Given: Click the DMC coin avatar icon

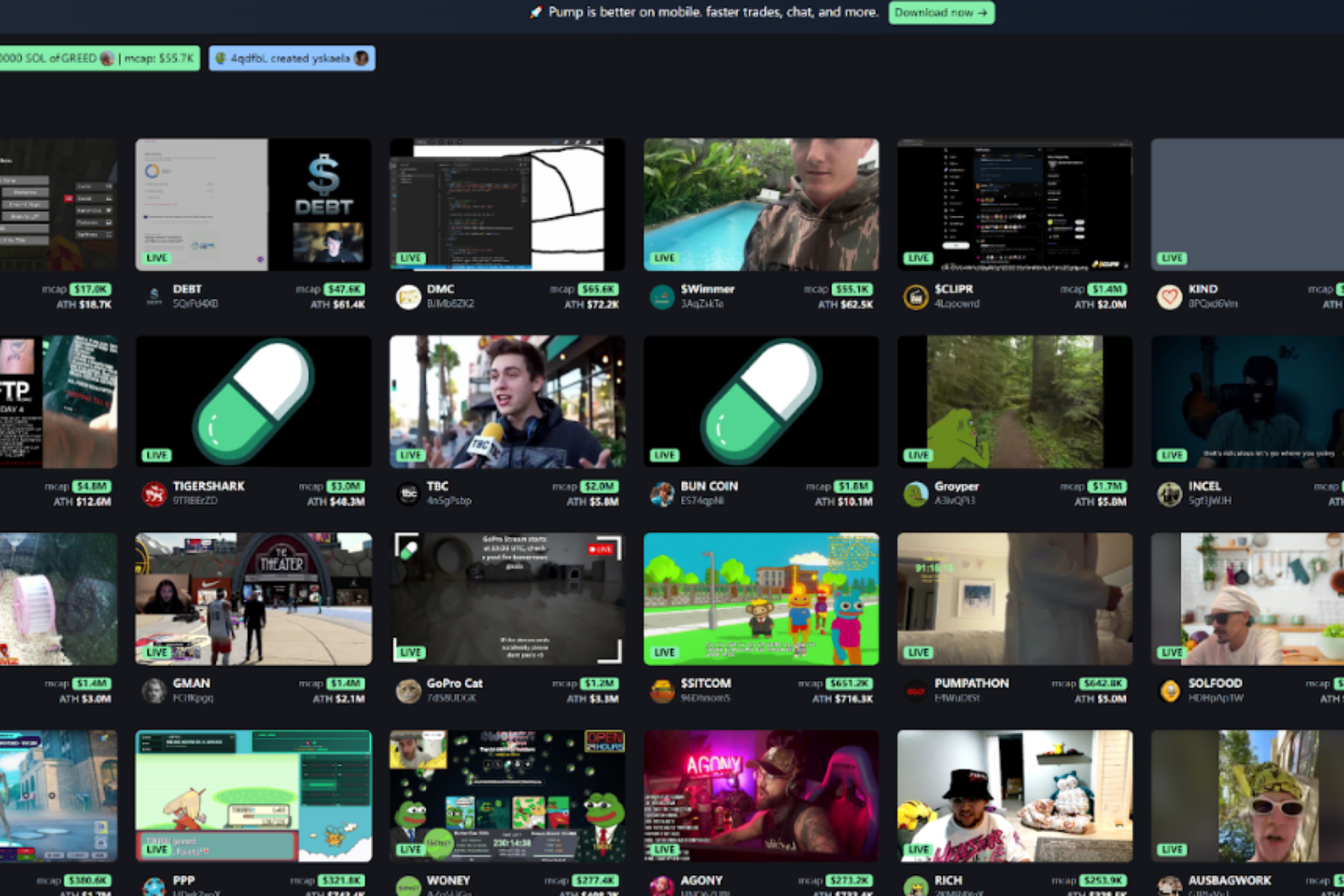Looking at the screenshot, I should (408, 296).
